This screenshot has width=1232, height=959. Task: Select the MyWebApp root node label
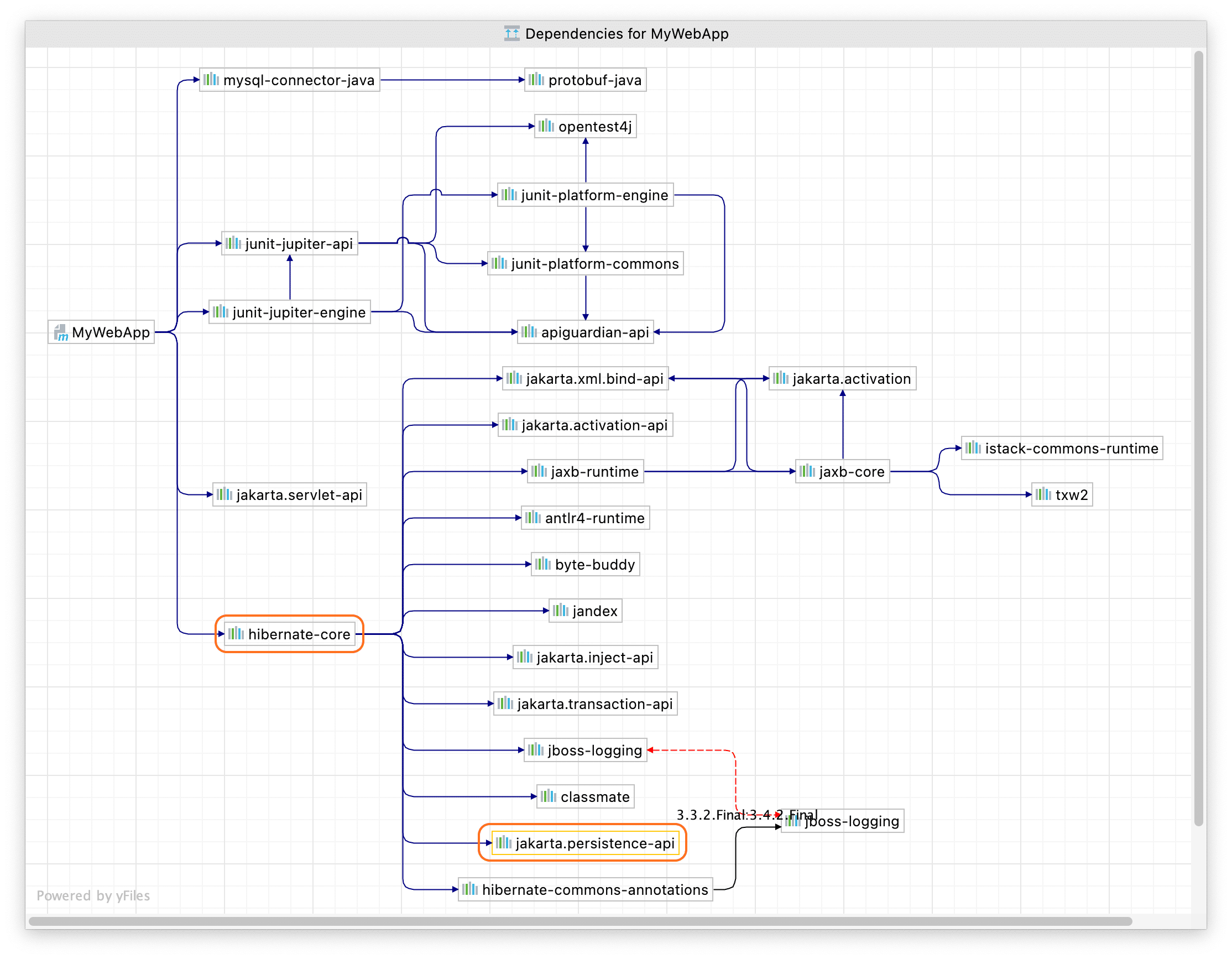click(x=111, y=332)
